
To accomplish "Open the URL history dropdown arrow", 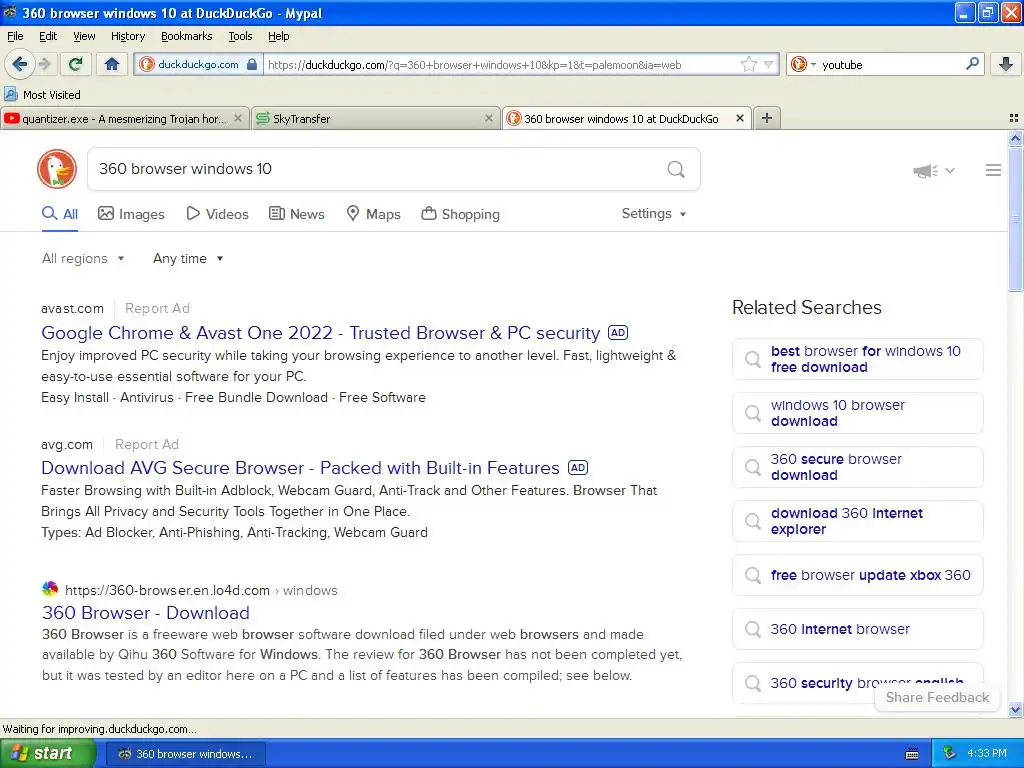I will tap(769, 64).
